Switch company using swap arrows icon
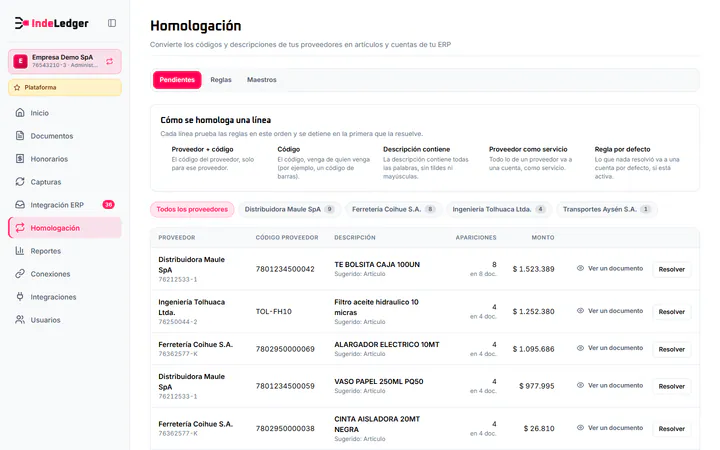This screenshot has height=450, width=720. pos(109,61)
